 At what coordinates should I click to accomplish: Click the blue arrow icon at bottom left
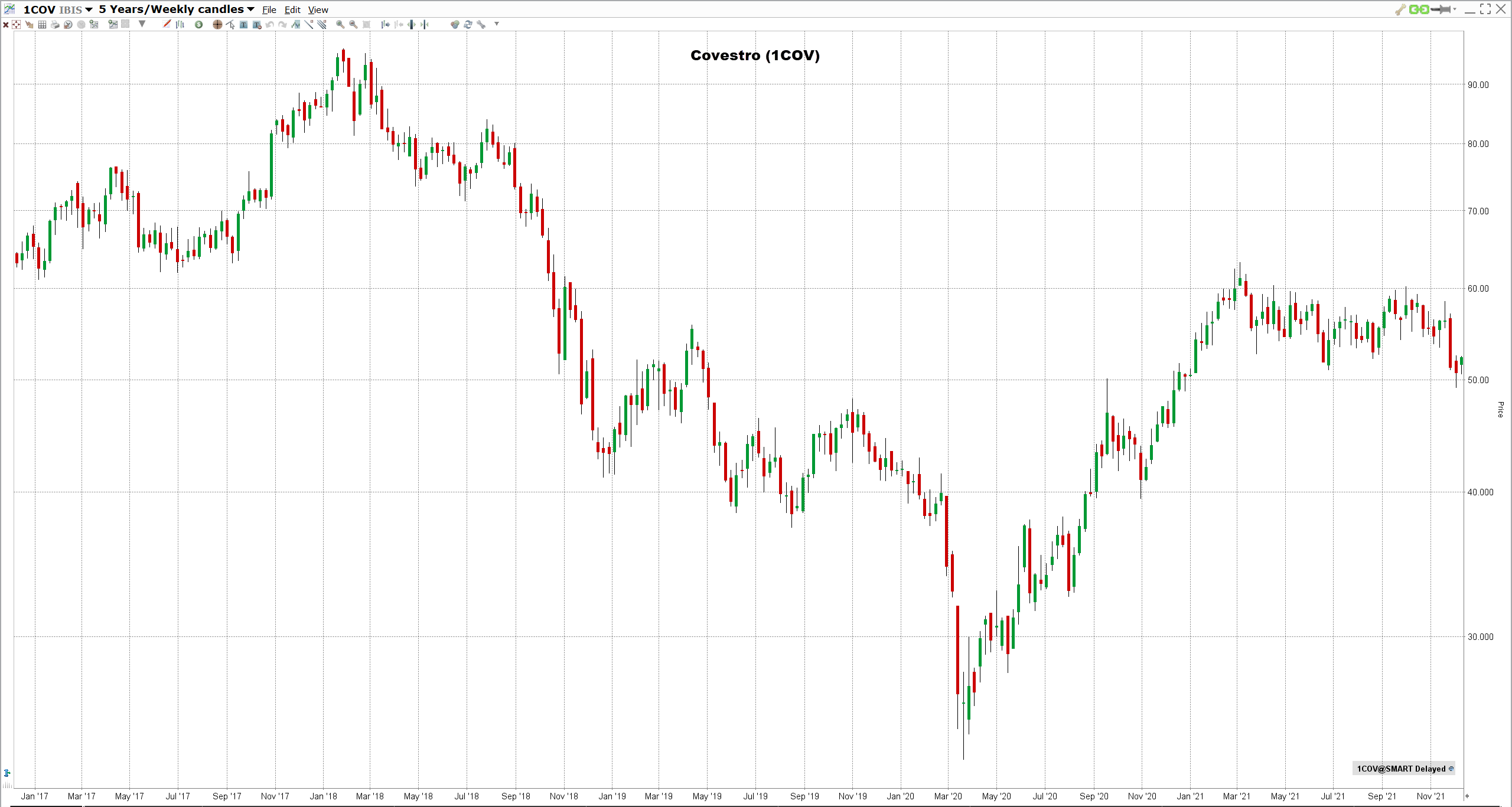(7, 773)
